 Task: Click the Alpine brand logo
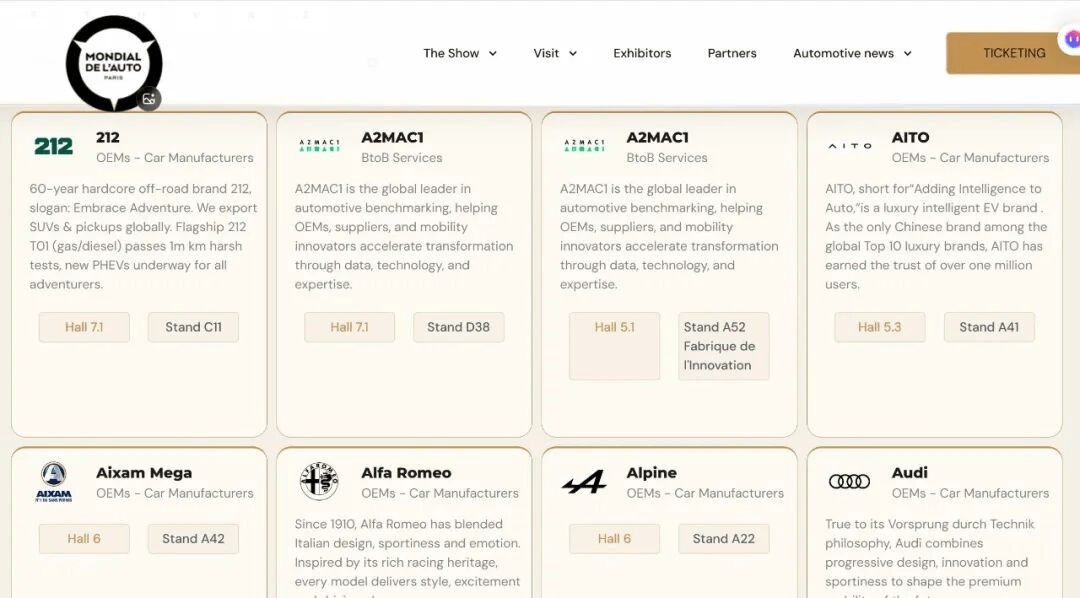tap(584, 482)
